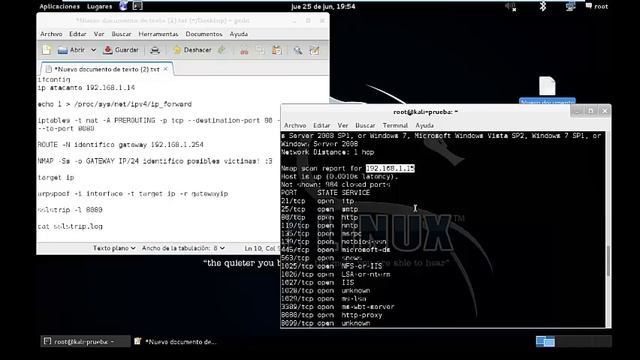Expand the Abrir recent files arrow
The height and width of the screenshot is (360, 640).
point(93,50)
